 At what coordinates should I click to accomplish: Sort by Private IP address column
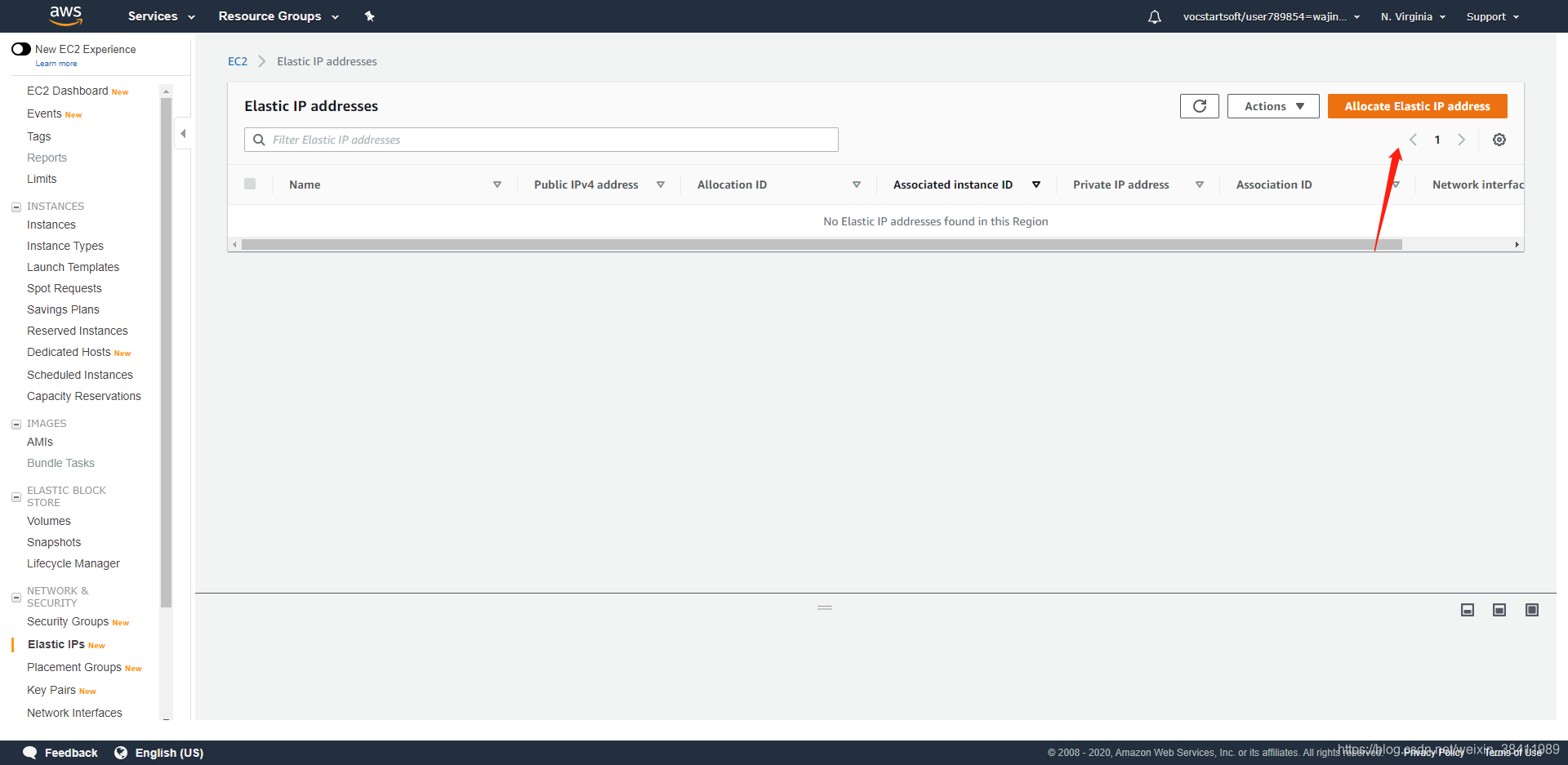click(1199, 185)
